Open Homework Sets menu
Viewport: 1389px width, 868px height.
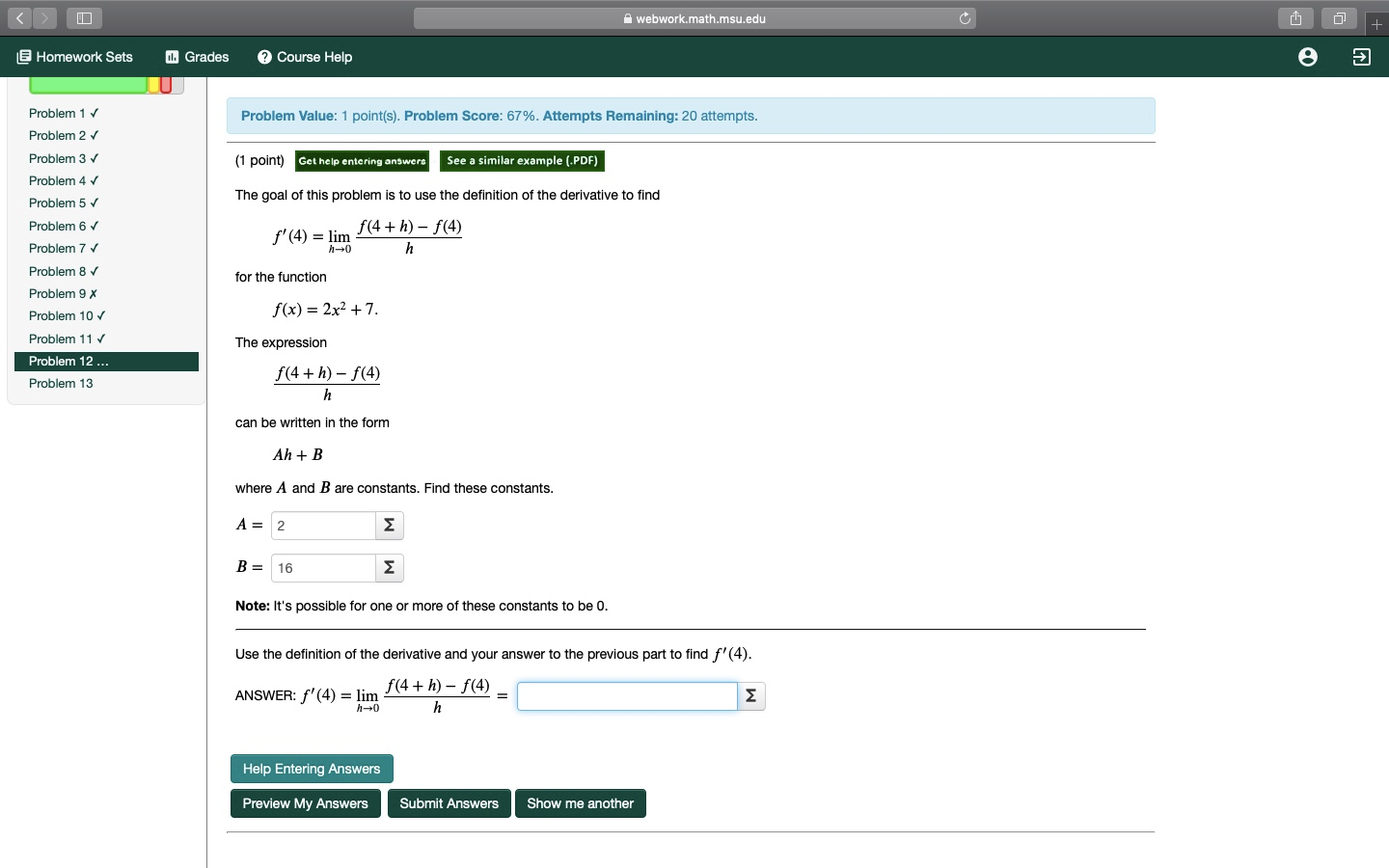click(75, 57)
